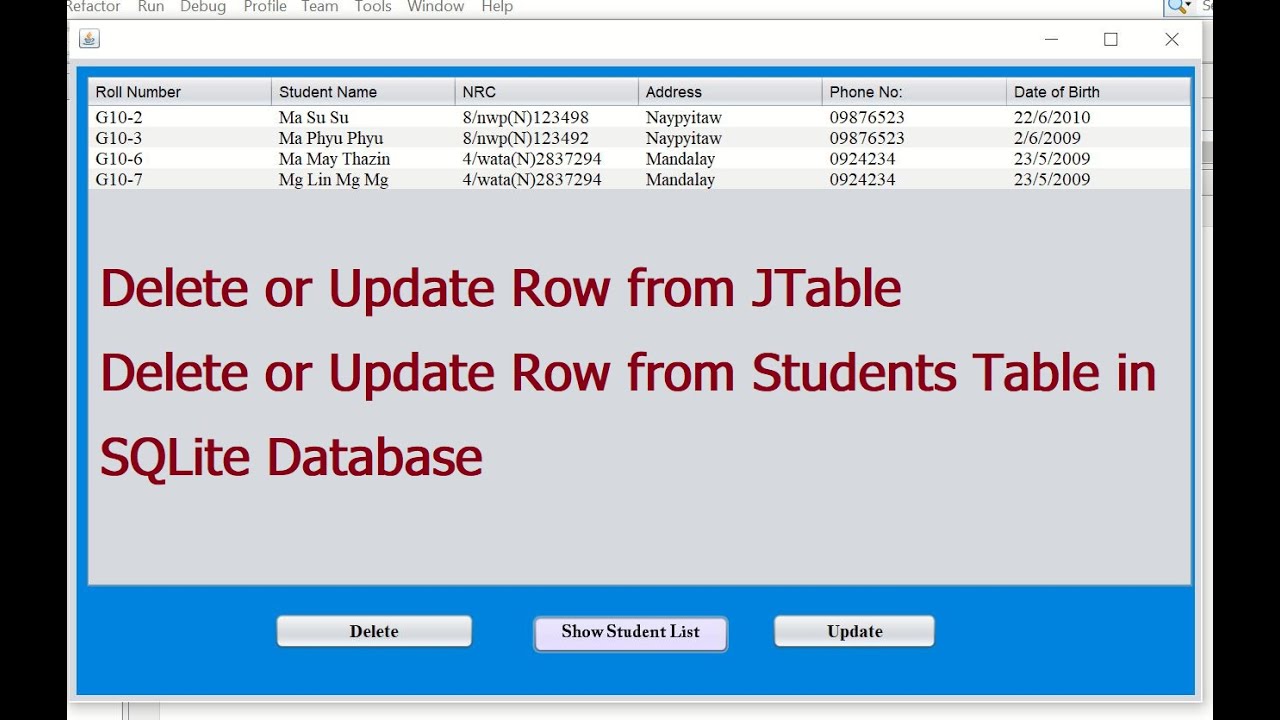Click the birth date 22/6/2010

pyautogui.click(x=1098, y=117)
